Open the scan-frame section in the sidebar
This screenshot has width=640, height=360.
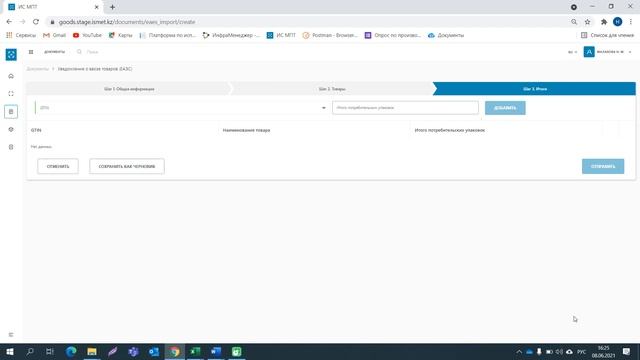pos(11,94)
